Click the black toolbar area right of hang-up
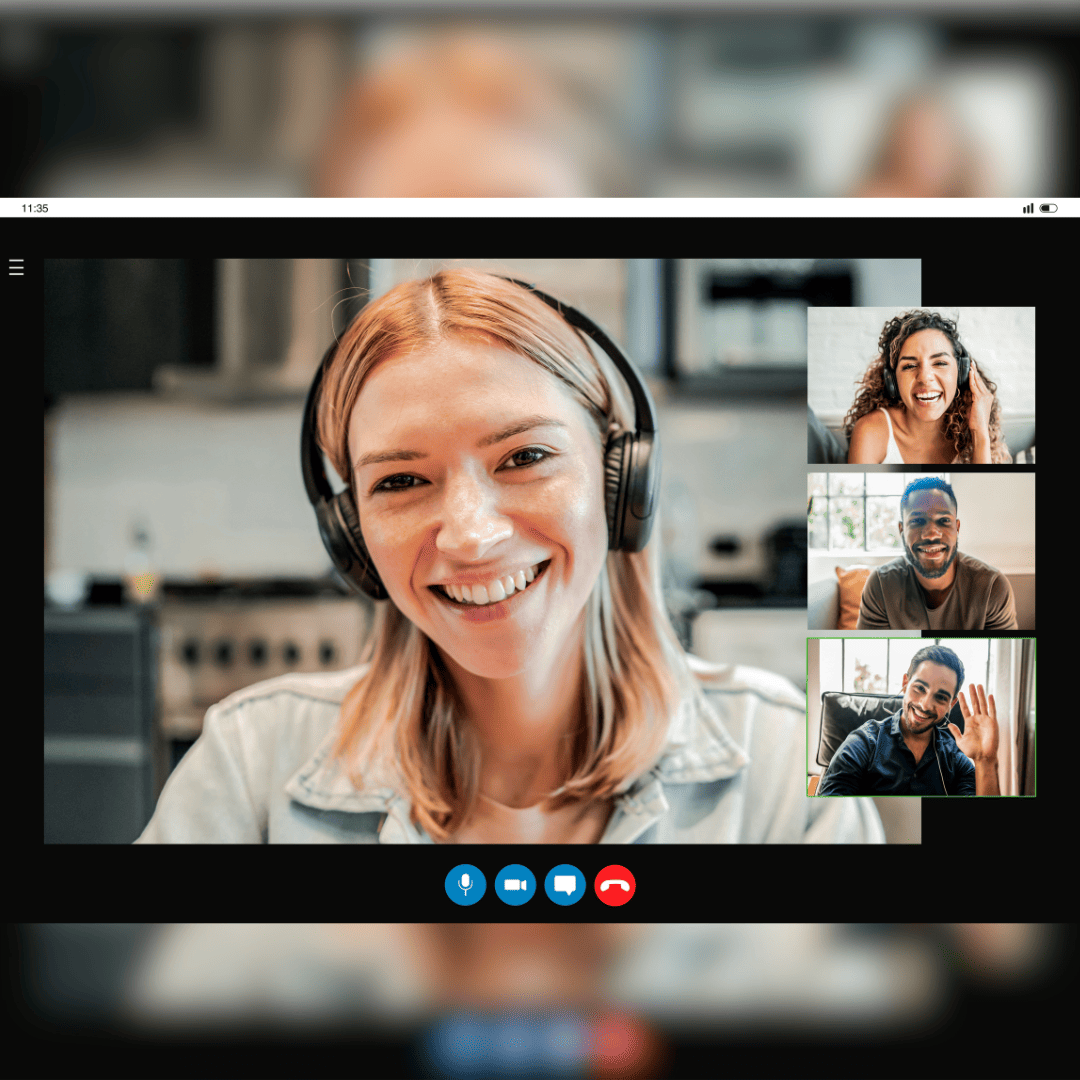1080x1080 pixels. pos(800,885)
